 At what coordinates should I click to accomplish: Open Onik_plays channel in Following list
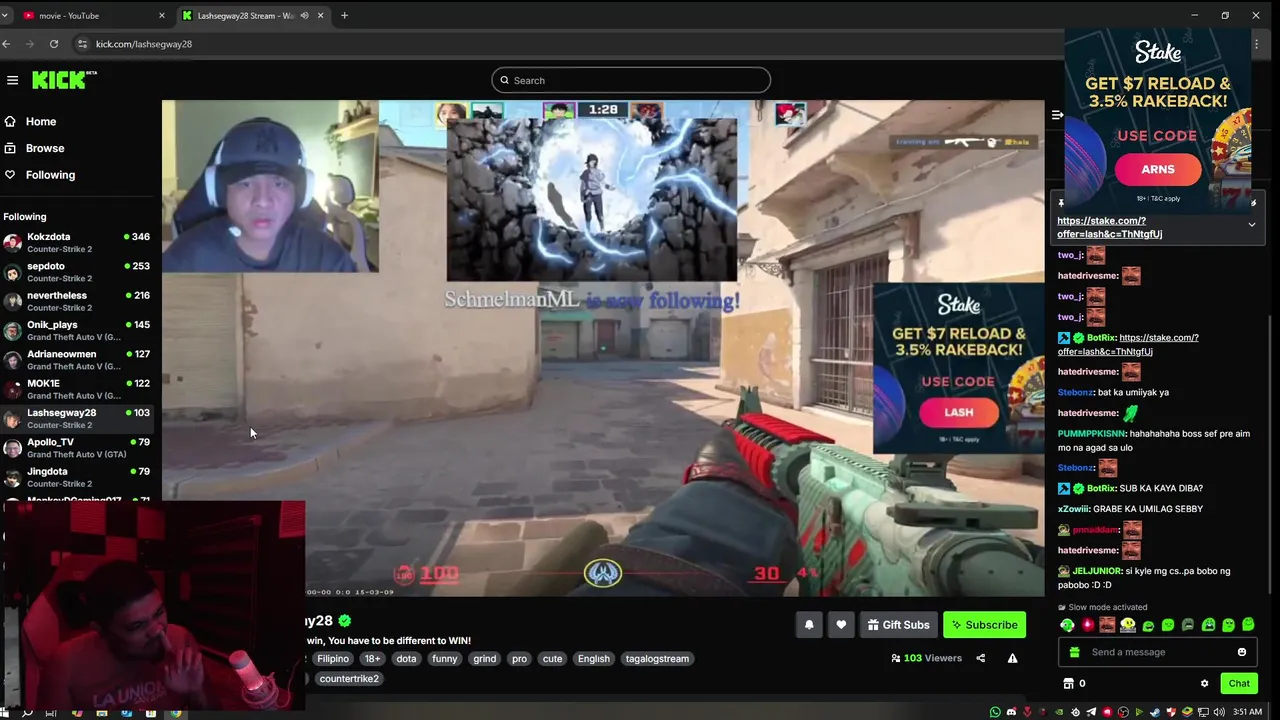pos(76,331)
